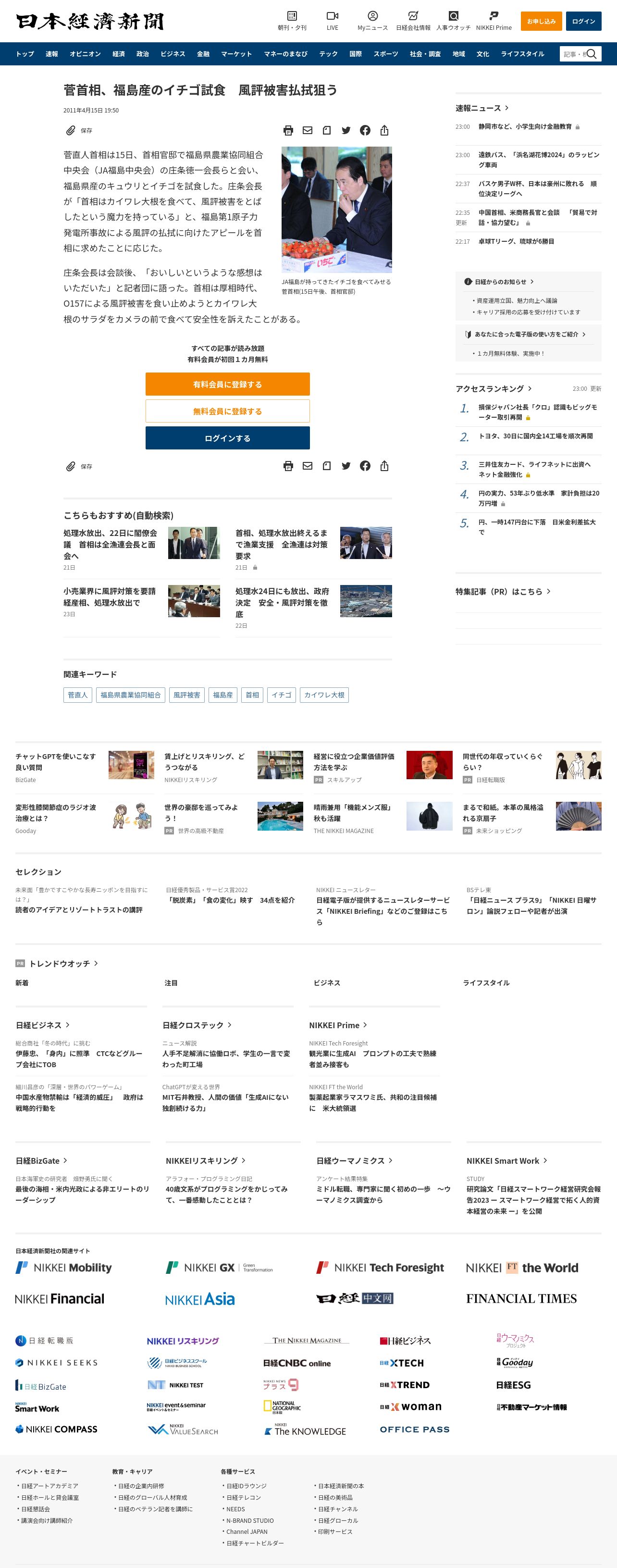This screenshot has height=1568, width=617.
Task: Click the header ログイン button
Action: coord(583,21)
